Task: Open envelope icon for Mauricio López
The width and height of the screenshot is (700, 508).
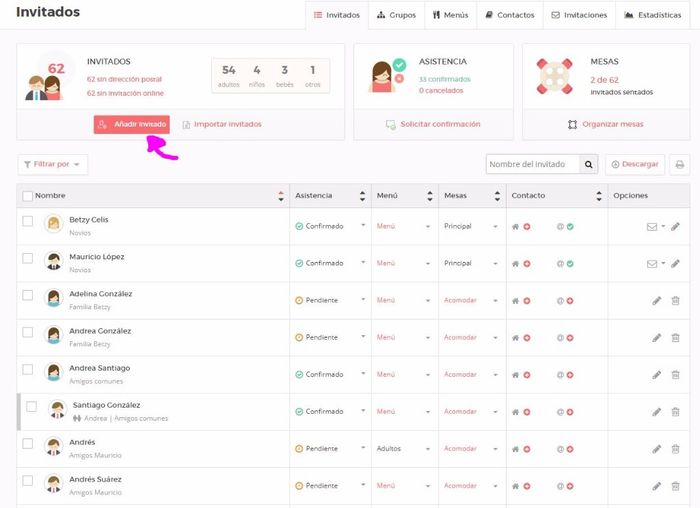Action: (652, 264)
